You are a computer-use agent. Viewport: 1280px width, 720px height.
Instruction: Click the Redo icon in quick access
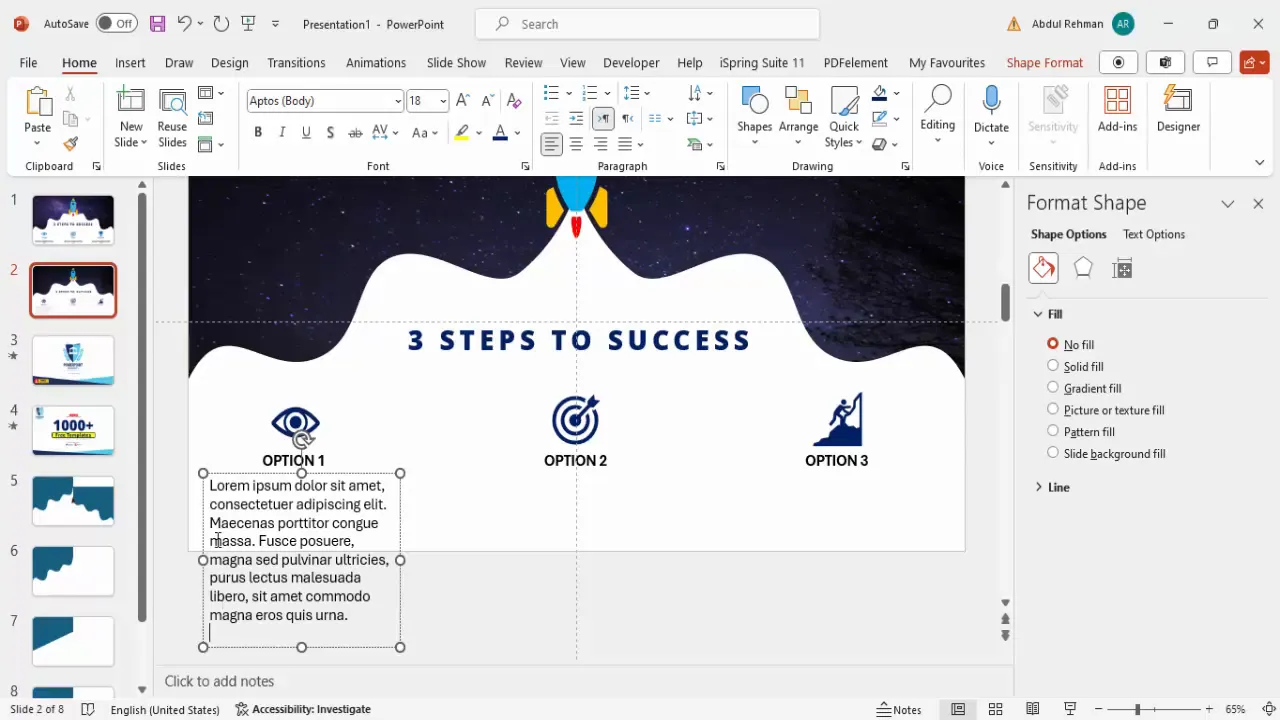pos(221,23)
